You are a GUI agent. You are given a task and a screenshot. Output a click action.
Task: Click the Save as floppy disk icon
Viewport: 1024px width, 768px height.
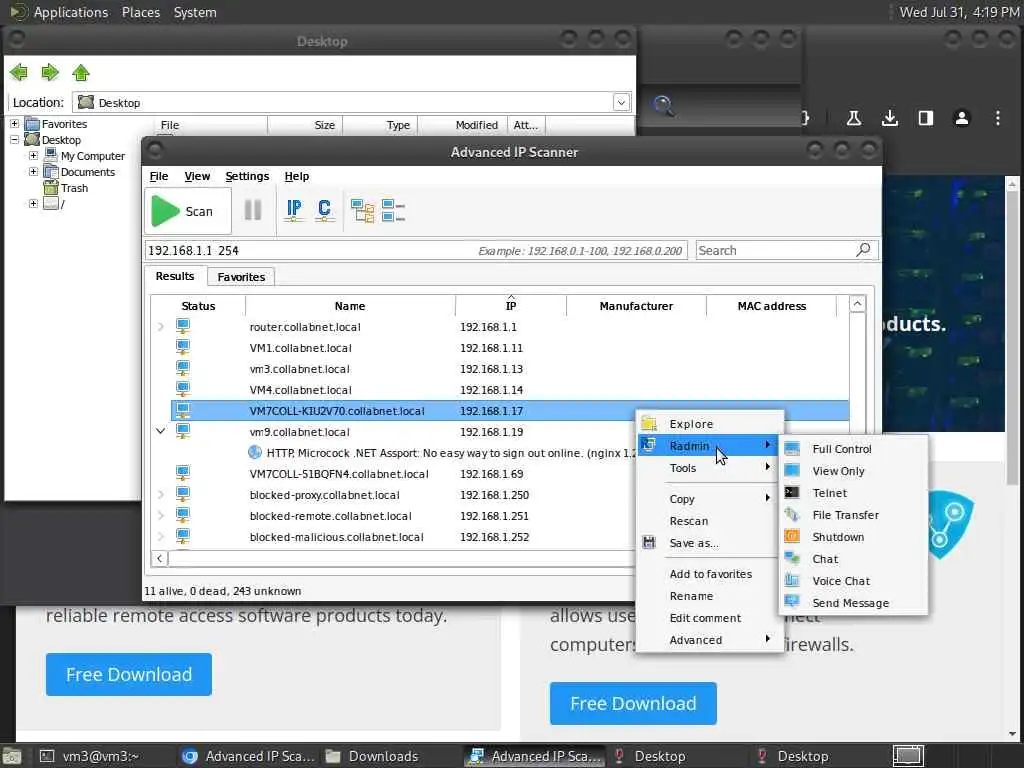click(x=648, y=543)
